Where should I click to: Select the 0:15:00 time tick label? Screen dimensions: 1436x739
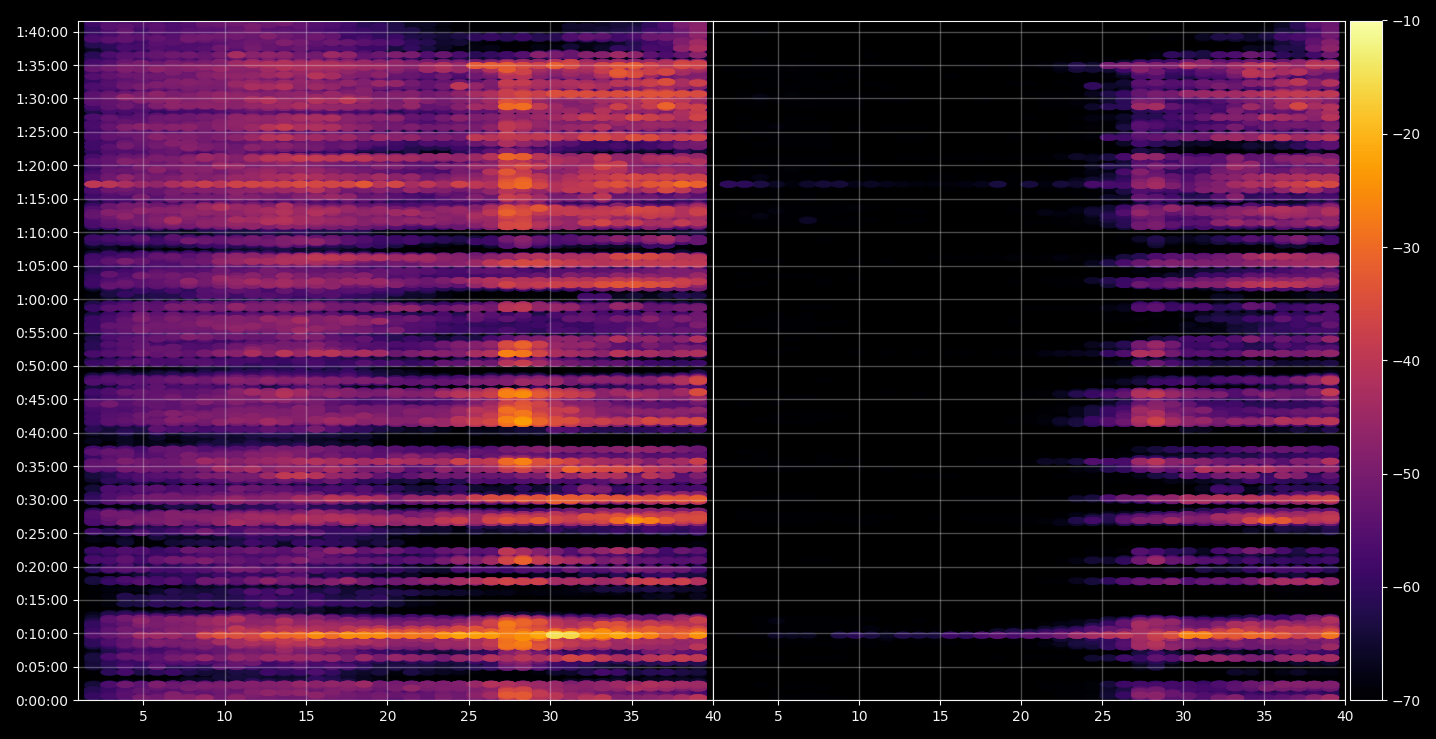click(42, 600)
